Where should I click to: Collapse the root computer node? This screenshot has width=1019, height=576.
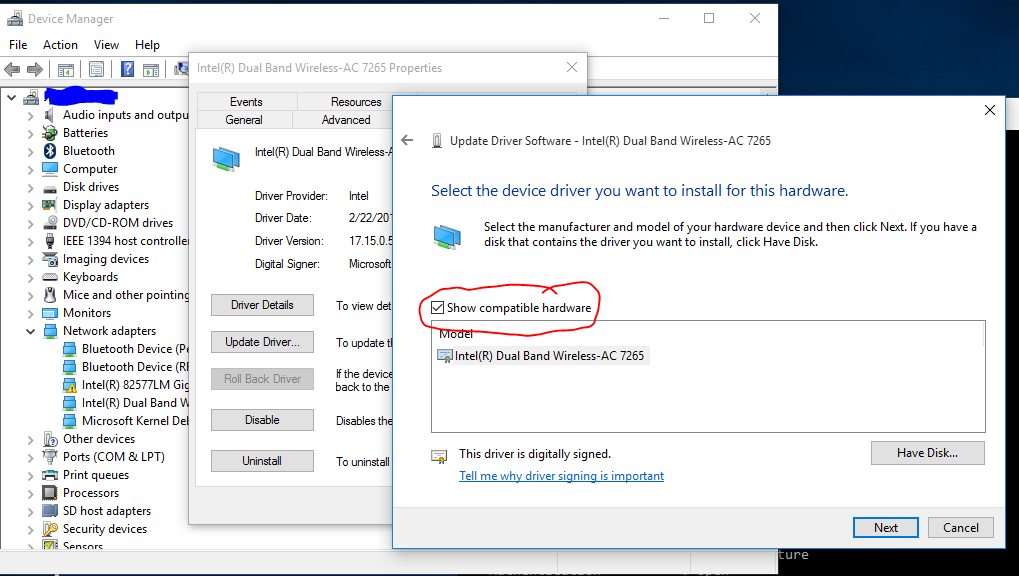tap(12, 98)
